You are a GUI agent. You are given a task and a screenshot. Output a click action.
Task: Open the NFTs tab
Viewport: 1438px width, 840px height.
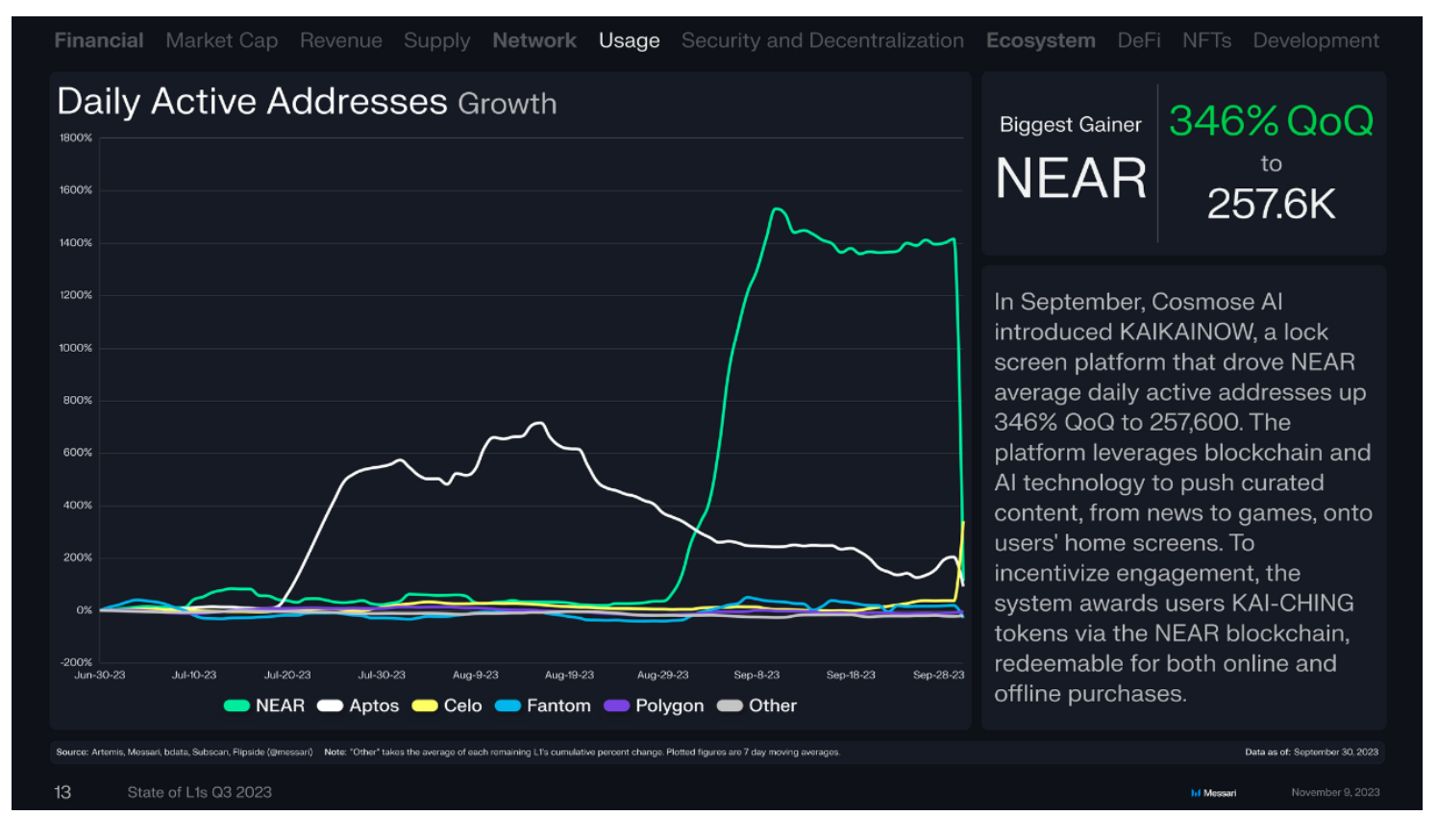click(x=1207, y=40)
